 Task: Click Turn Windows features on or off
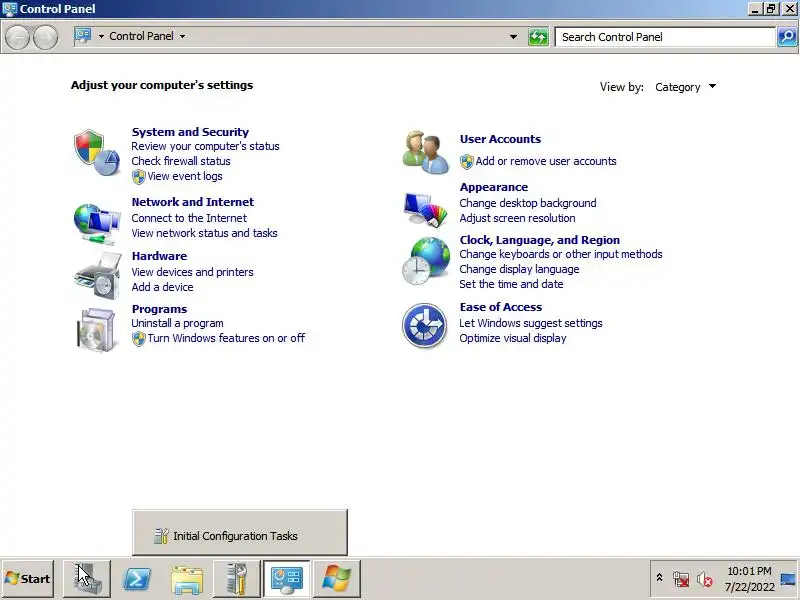[x=226, y=338]
